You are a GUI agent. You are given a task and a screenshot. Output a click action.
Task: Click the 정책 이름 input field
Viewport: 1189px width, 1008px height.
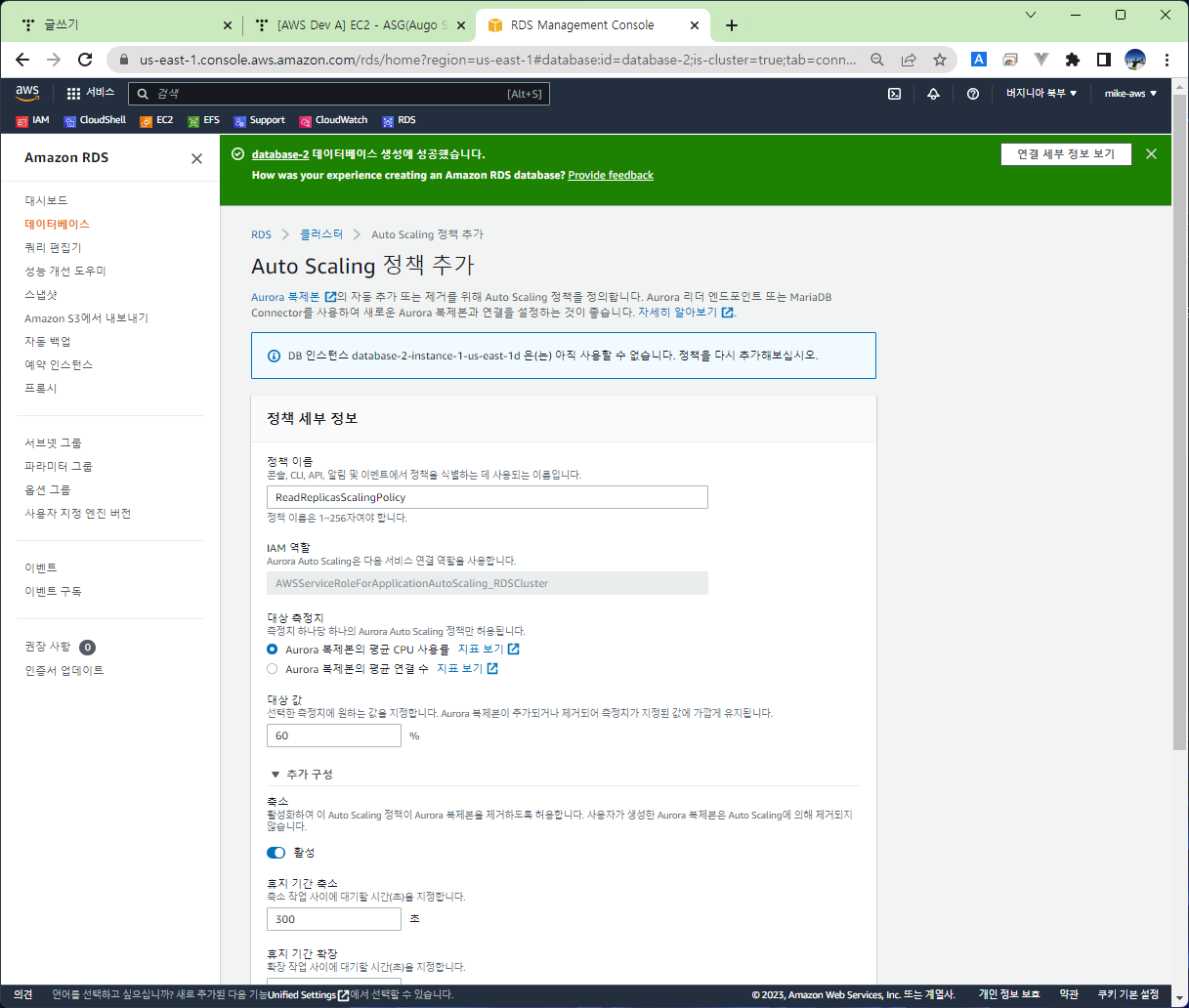tap(488, 497)
